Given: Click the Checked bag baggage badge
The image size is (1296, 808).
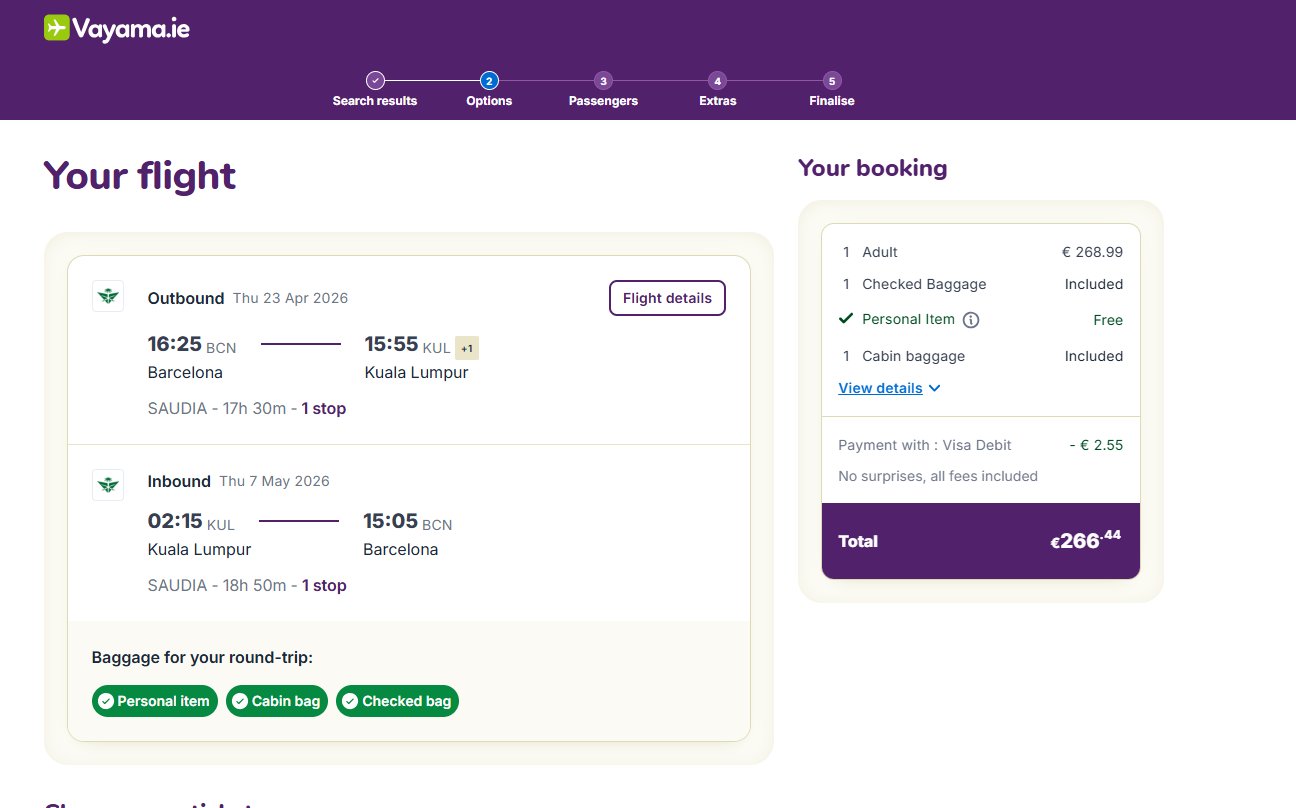Looking at the screenshot, I should (397, 701).
